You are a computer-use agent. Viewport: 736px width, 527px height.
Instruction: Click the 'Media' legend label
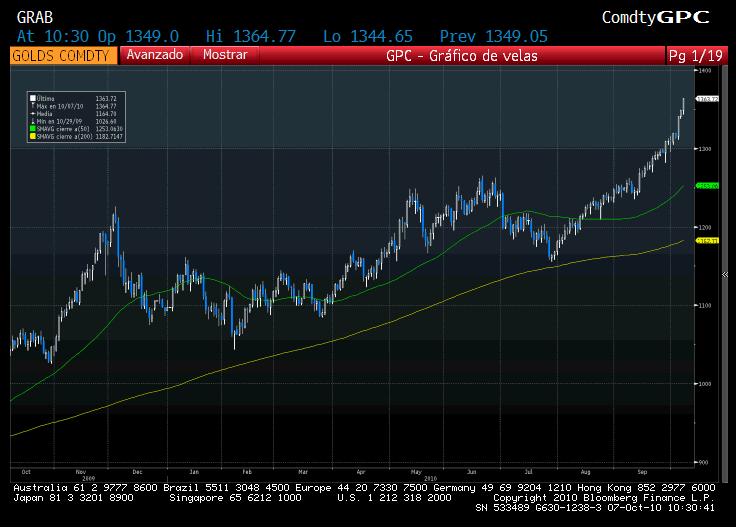point(45,114)
